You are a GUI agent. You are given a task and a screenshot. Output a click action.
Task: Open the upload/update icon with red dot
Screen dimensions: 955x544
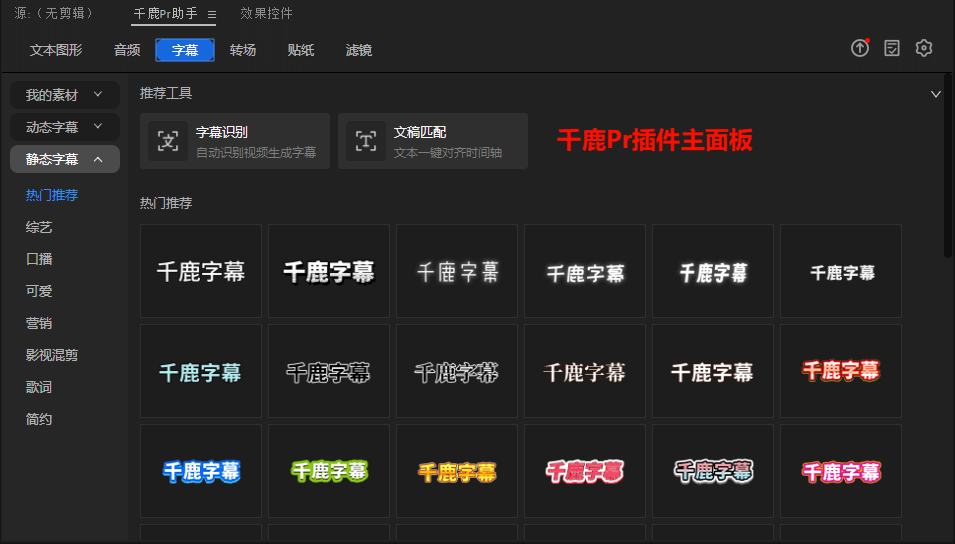click(860, 48)
